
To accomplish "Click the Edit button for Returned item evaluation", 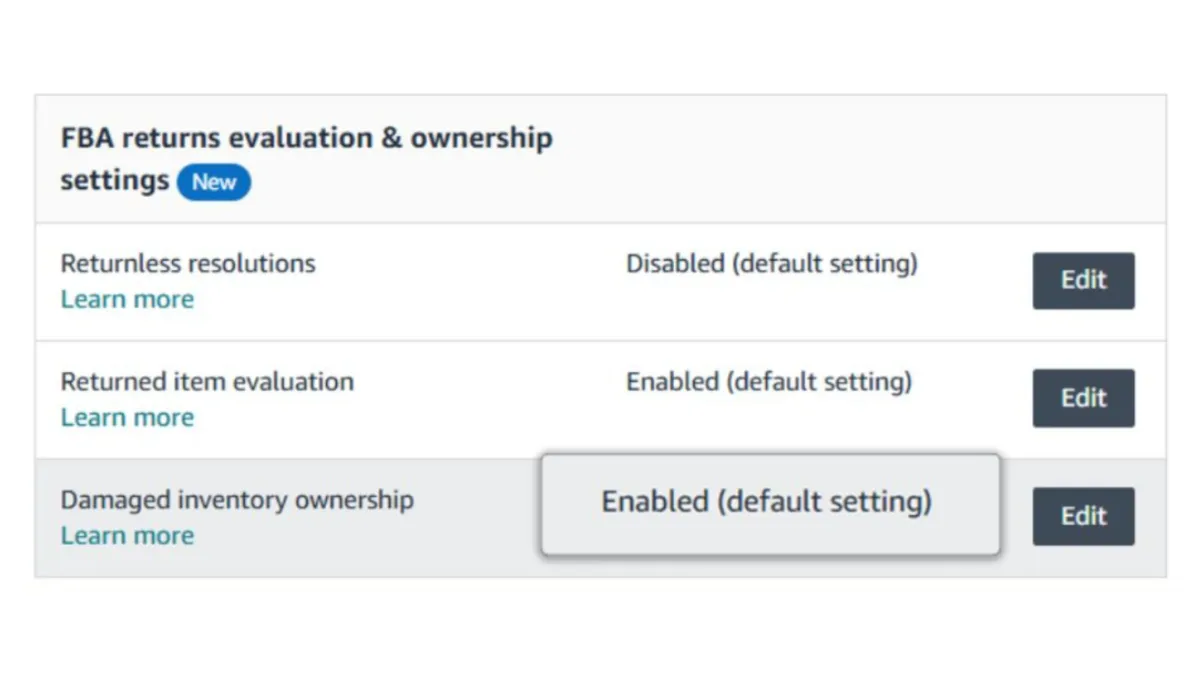I will 1083,398.
